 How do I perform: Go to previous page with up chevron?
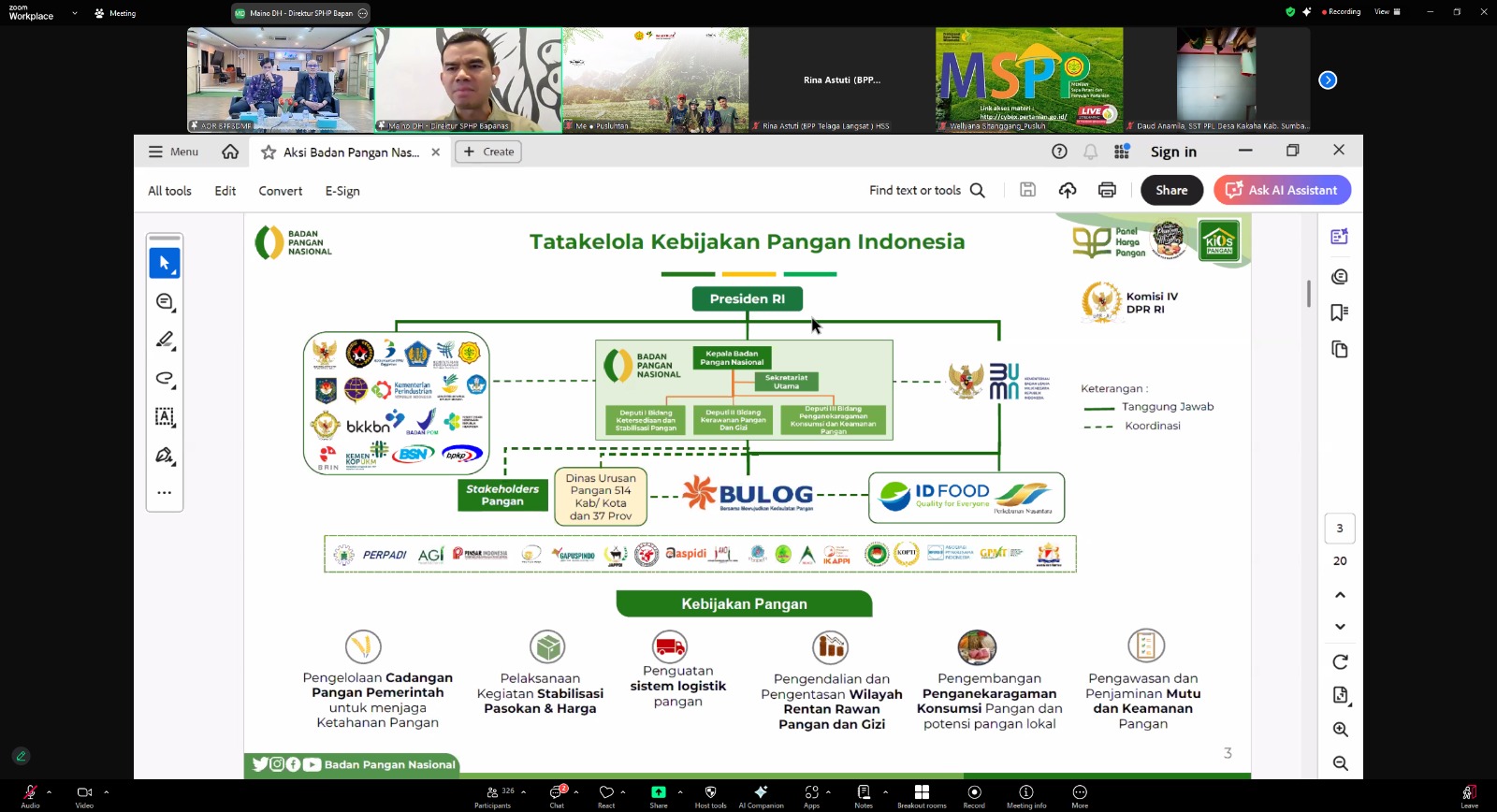coord(1340,595)
